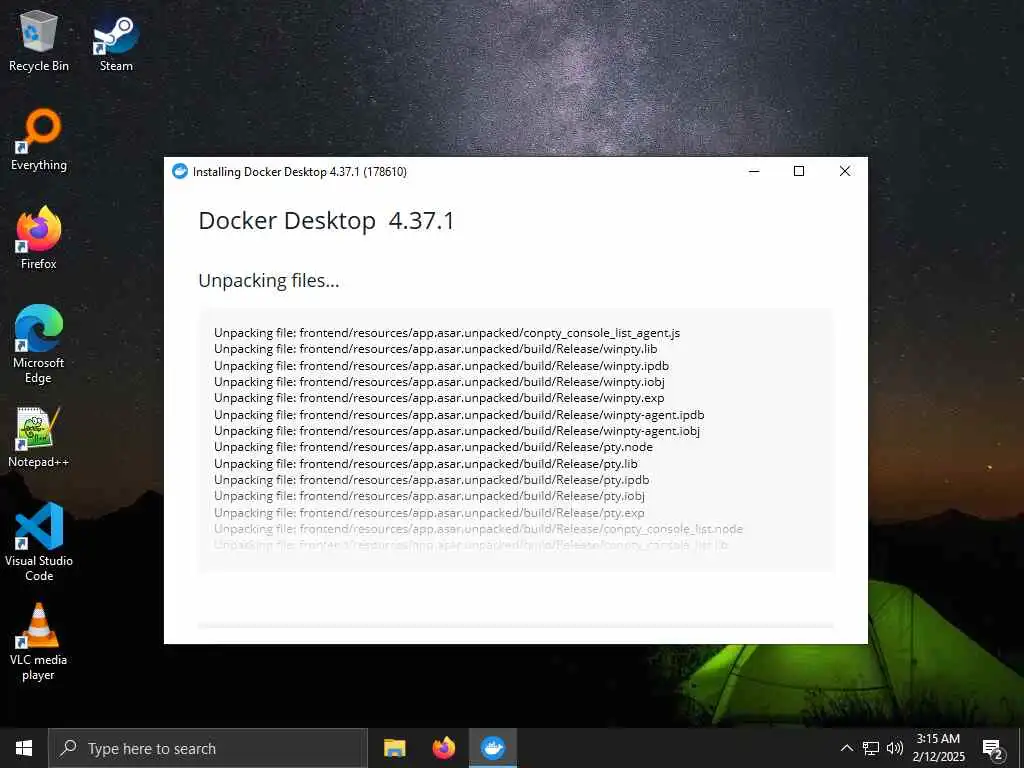
Task: Open File Explorer from the taskbar
Action: click(x=394, y=748)
